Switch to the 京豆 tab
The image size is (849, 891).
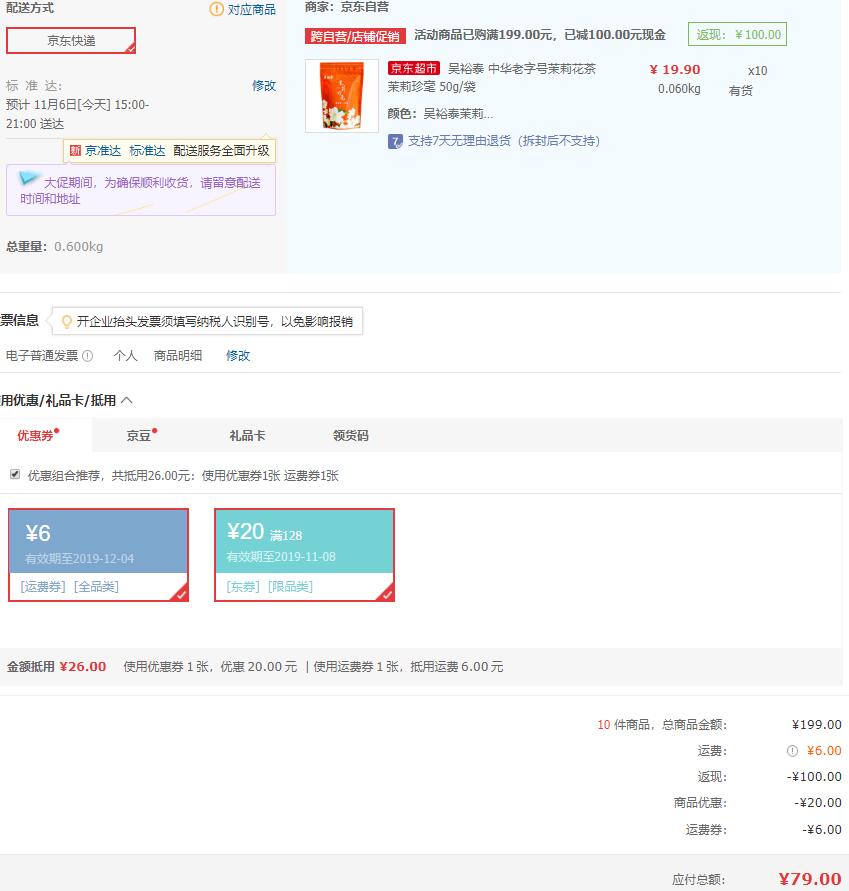141,435
